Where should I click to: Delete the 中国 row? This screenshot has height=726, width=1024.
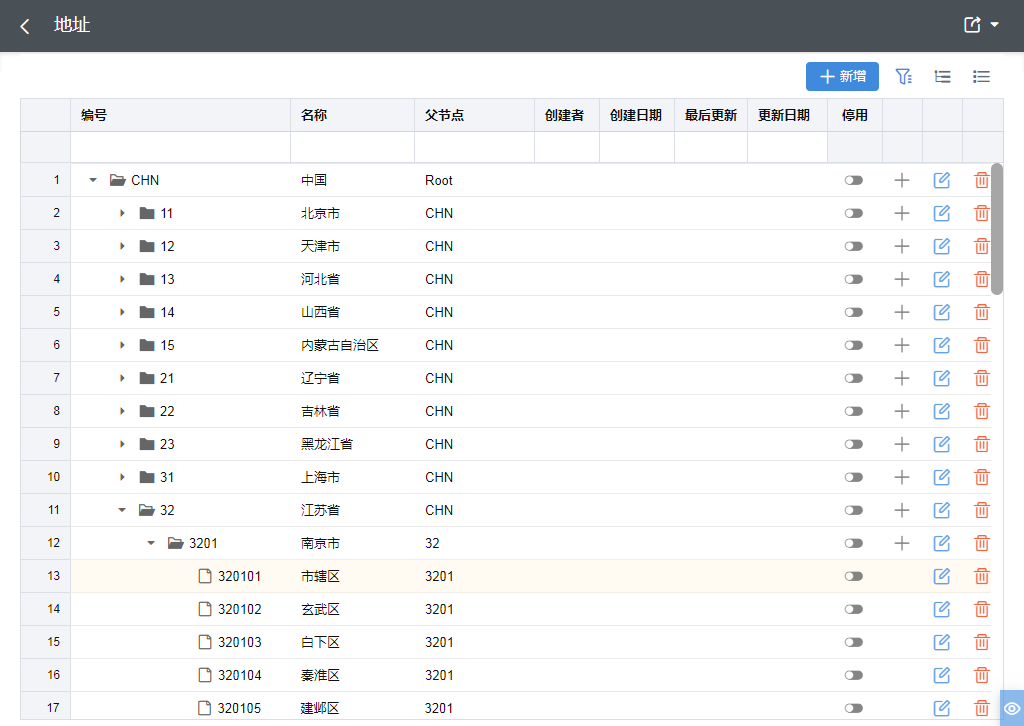(x=981, y=180)
